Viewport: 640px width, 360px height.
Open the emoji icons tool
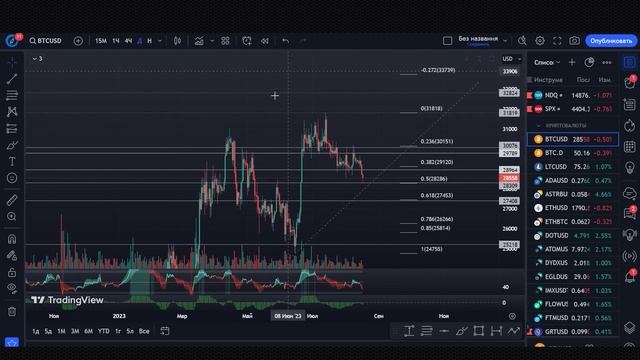pos(12,178)
